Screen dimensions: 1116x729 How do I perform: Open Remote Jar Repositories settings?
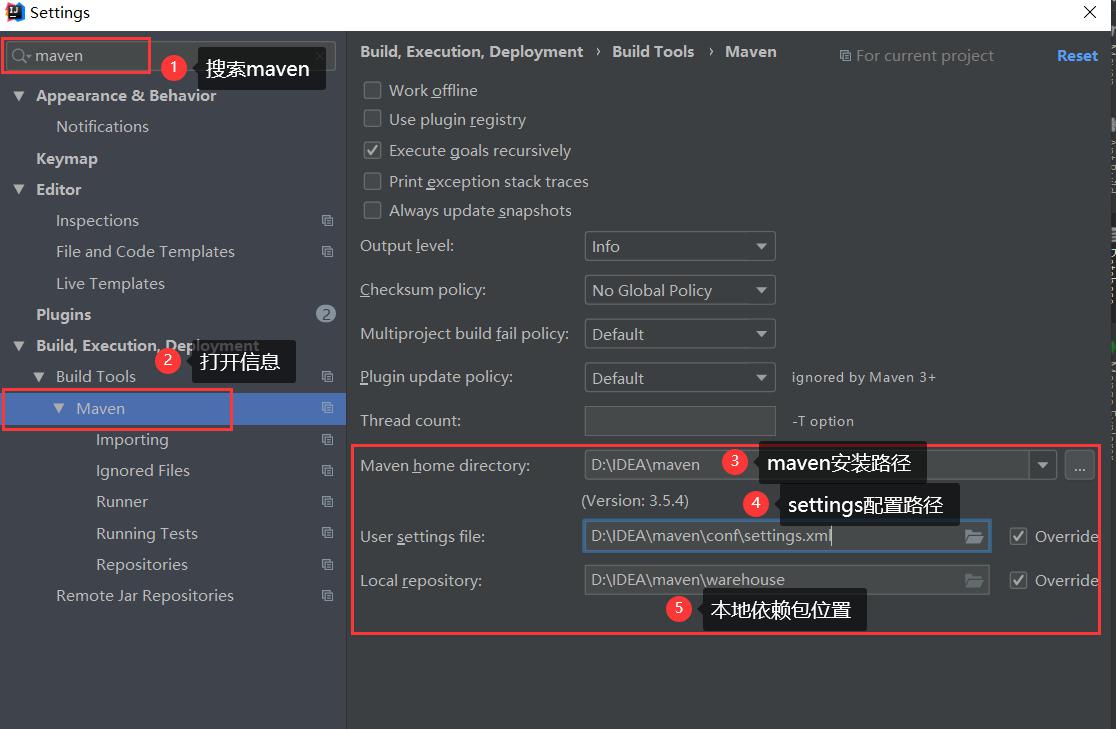click(144, 596)
